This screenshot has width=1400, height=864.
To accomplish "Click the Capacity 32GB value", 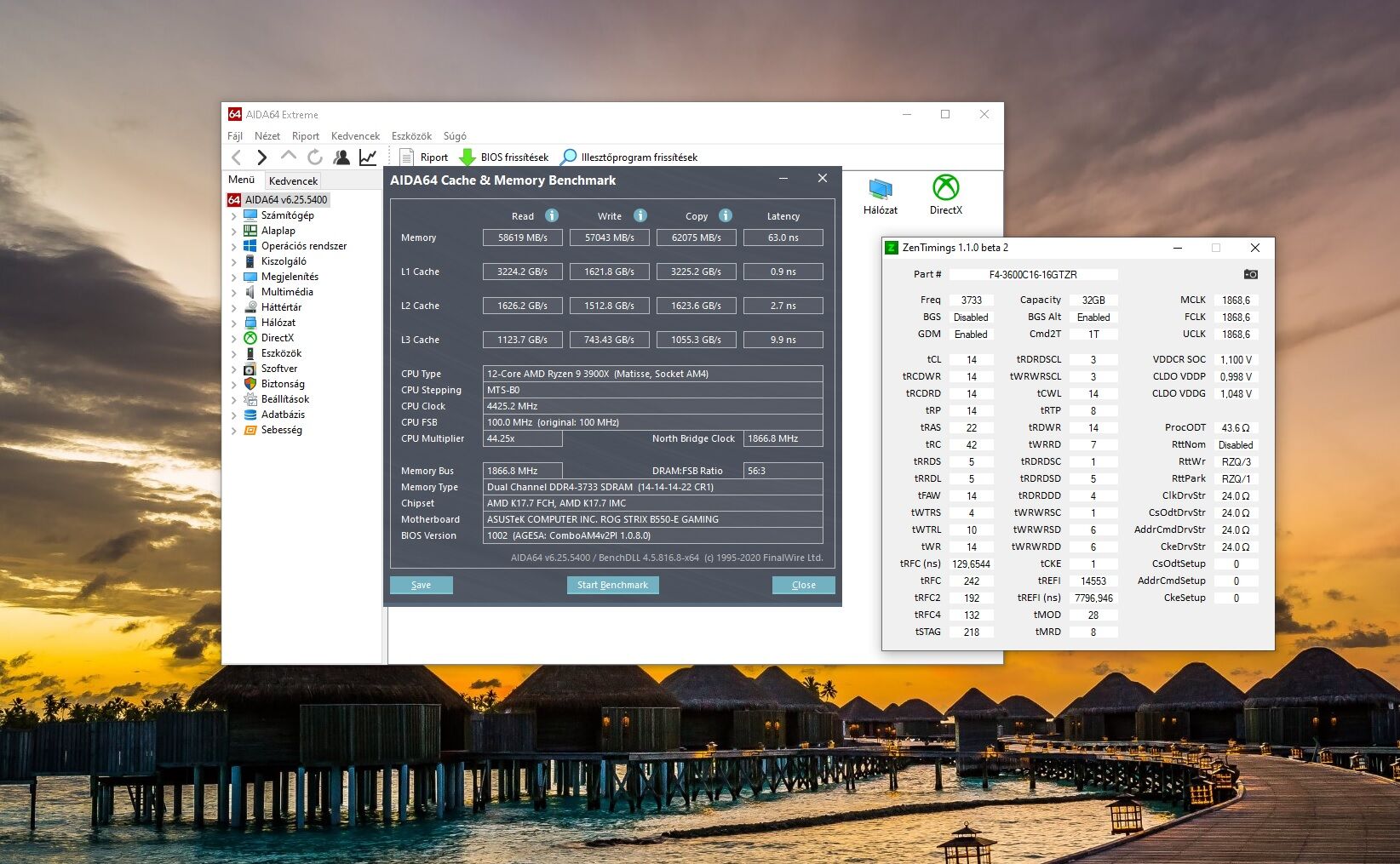I will click(x=1093, y=300).
